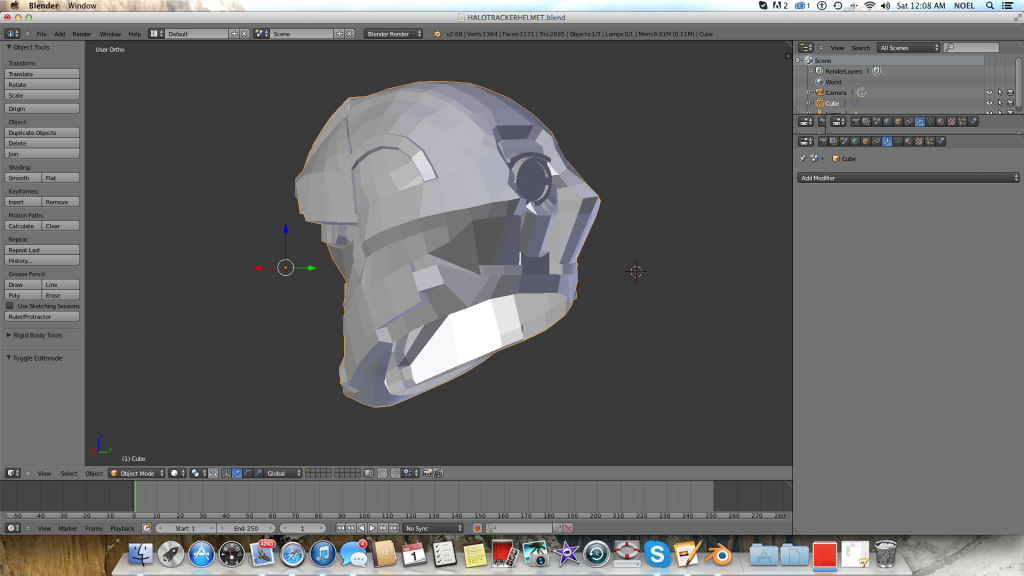The image size is (1024, 576).
Task: Play the animation in reverse
Action: pyautogui.click(x=362, y=528)
